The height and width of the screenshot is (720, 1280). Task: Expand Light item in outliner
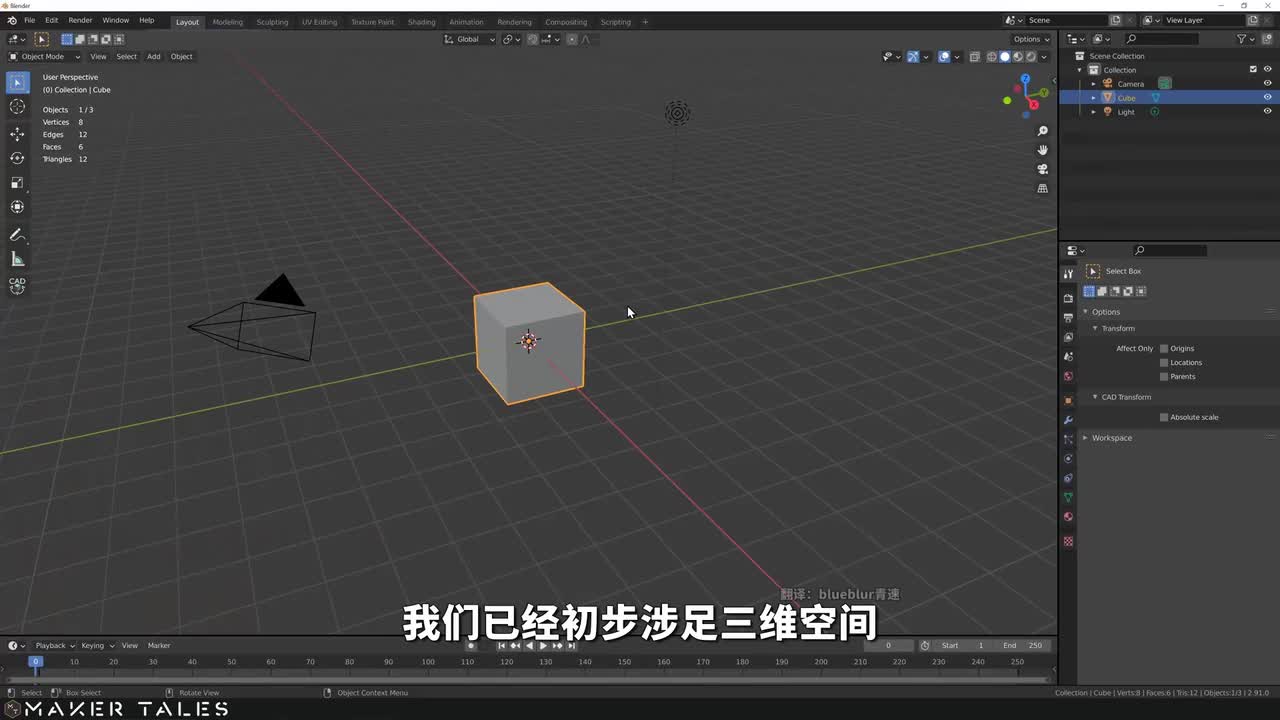pos(1093,112)
